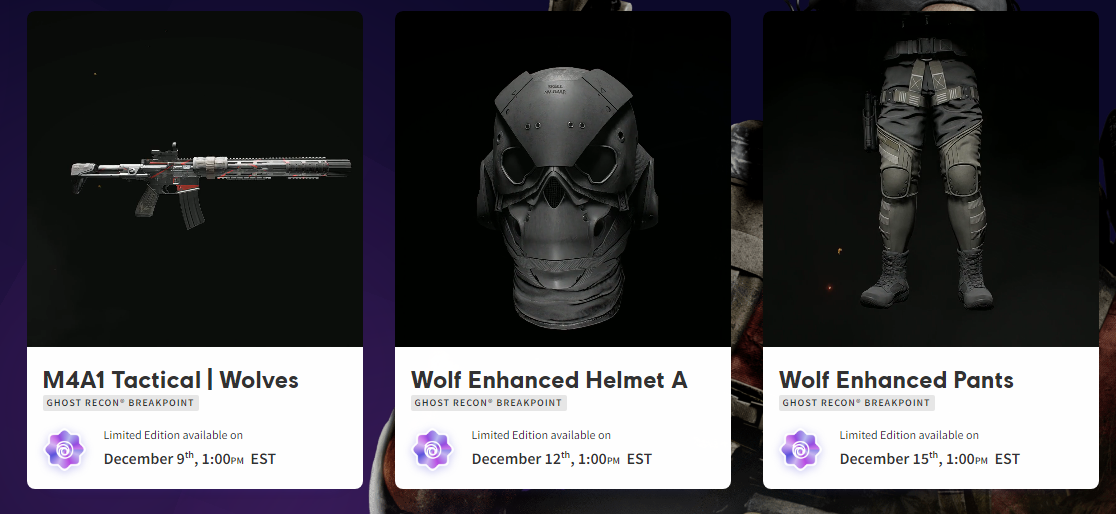Select the Wolf Enhanced Helmet A title

coord(549,380)
